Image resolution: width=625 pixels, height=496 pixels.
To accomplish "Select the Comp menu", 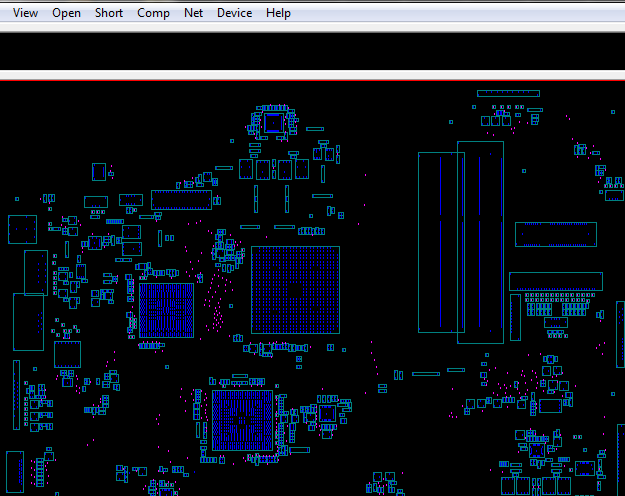I will (153, 13).
